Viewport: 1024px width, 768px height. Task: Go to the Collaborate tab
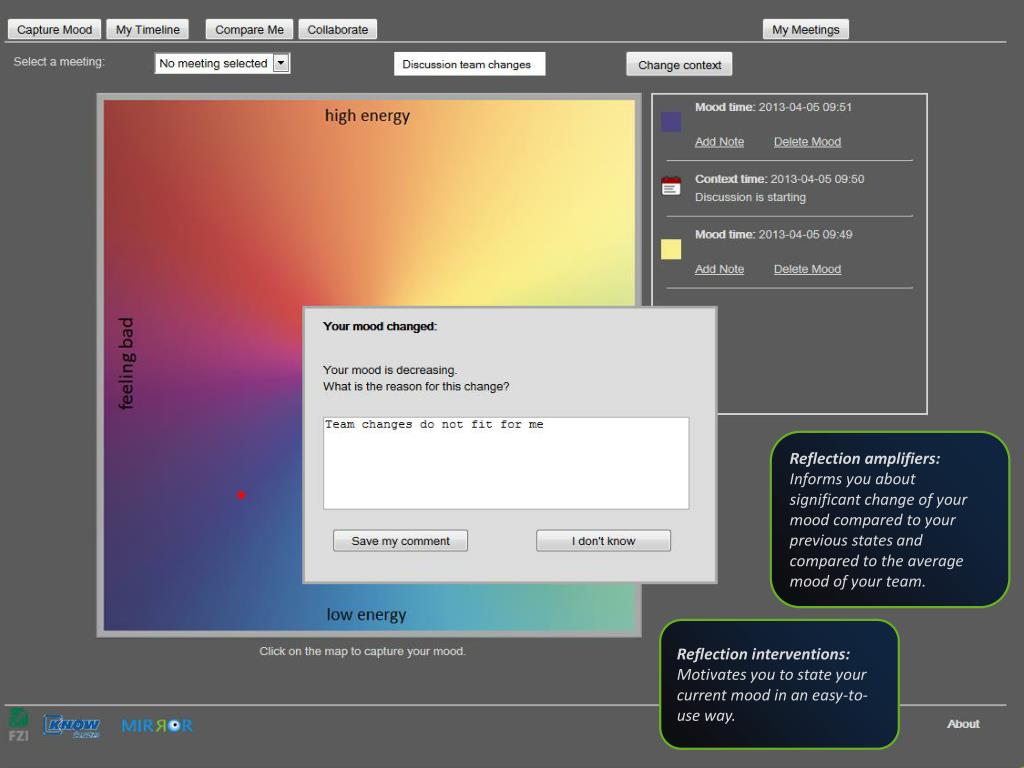pos(337,30)
